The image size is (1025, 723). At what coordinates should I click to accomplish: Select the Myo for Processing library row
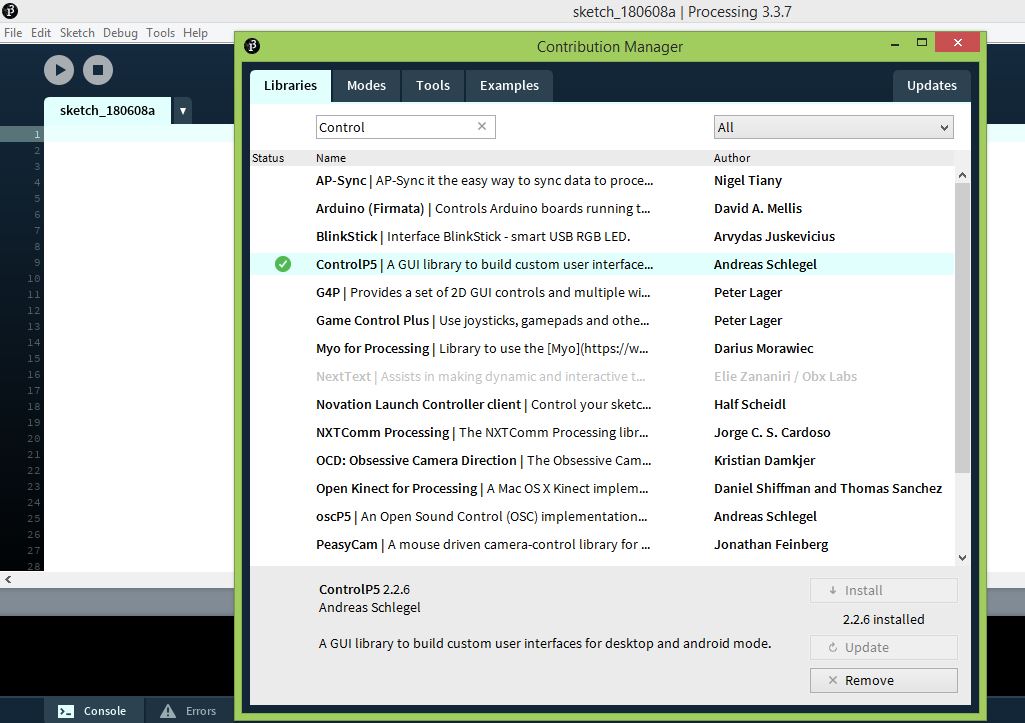(x=602, y=348)
